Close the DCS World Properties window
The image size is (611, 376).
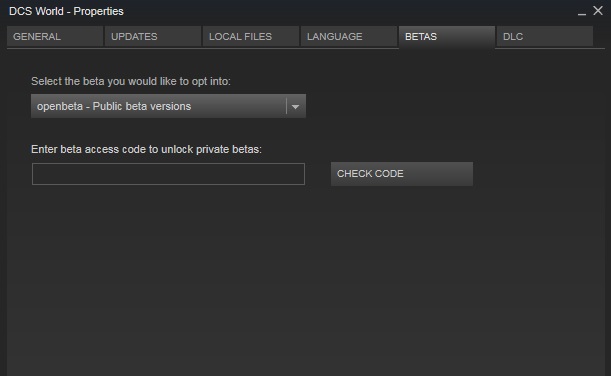(598, 11)
